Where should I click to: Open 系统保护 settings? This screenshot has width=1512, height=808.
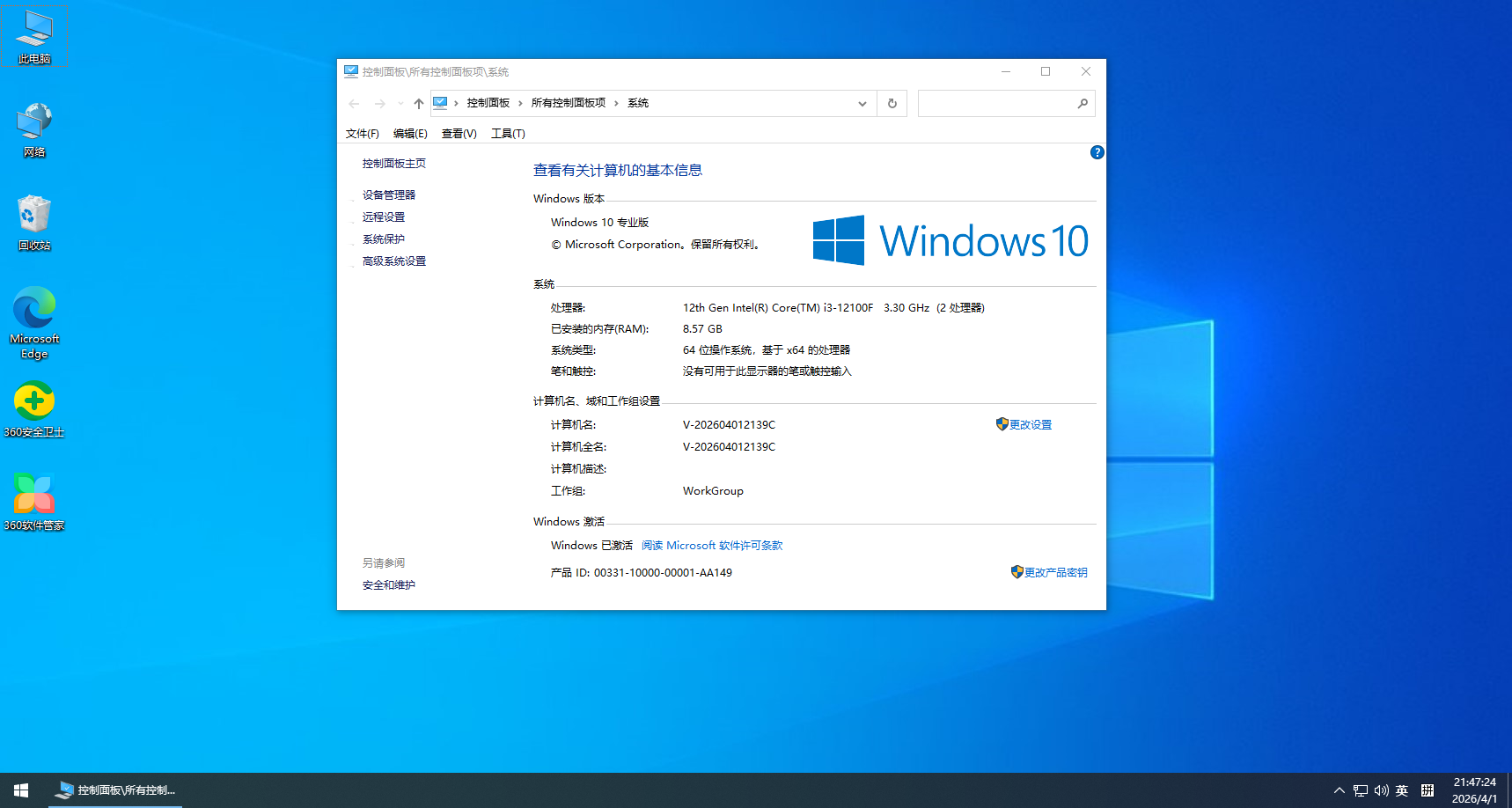coord(382,239)
